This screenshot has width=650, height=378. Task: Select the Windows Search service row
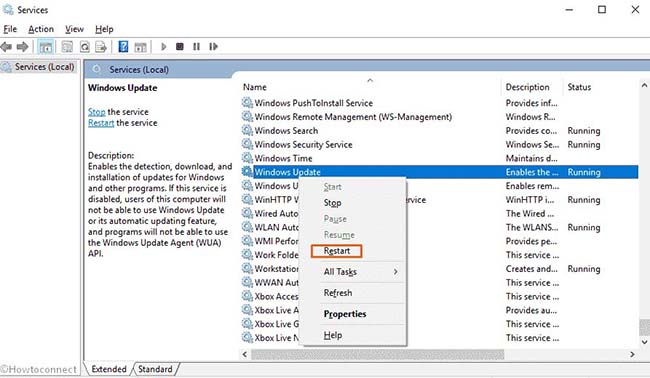pos(440,130)
